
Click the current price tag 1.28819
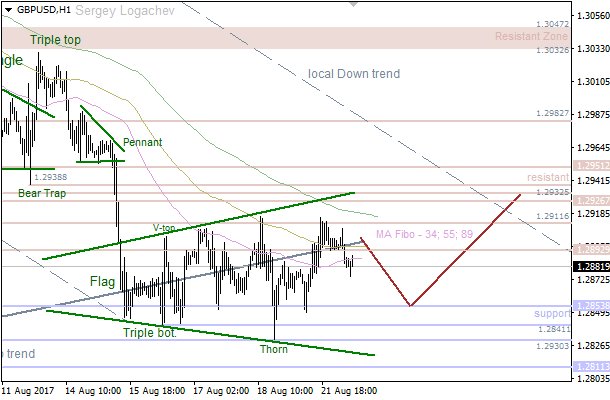click(589, 267)
